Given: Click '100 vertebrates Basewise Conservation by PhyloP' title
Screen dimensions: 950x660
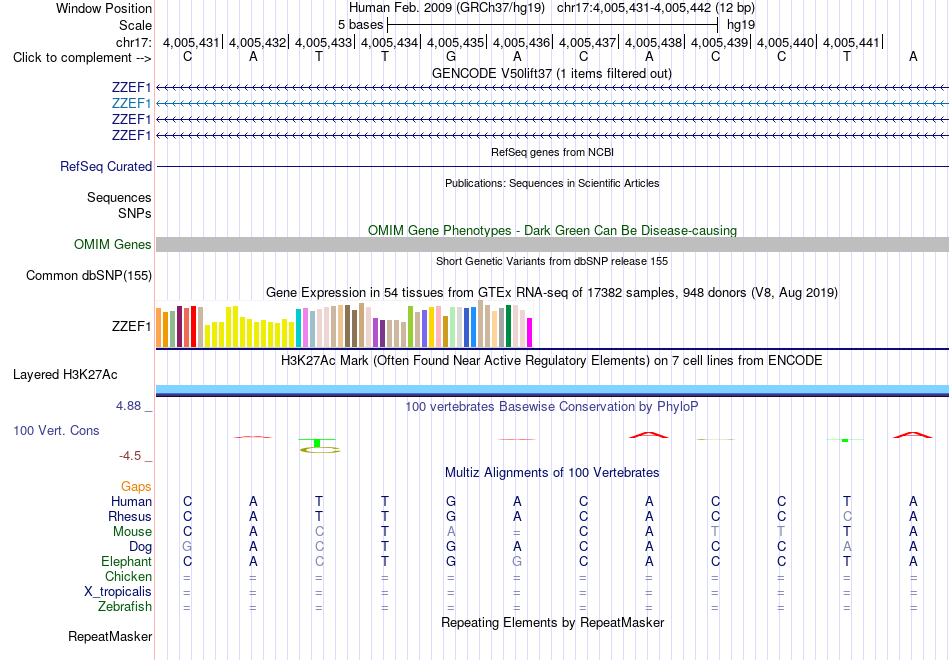Looking at the screenshot, I should coord(552,406).
